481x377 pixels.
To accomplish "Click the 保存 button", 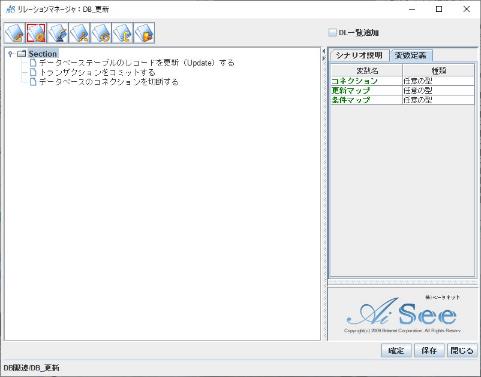I will (x=429, y=350).
